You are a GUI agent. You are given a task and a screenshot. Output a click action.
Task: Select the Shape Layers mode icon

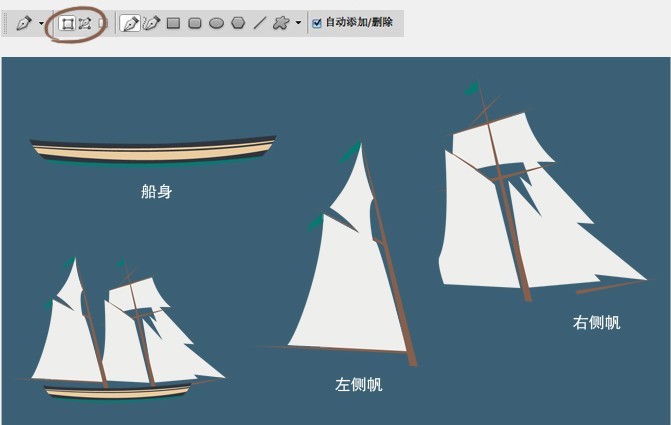point(67,23)
